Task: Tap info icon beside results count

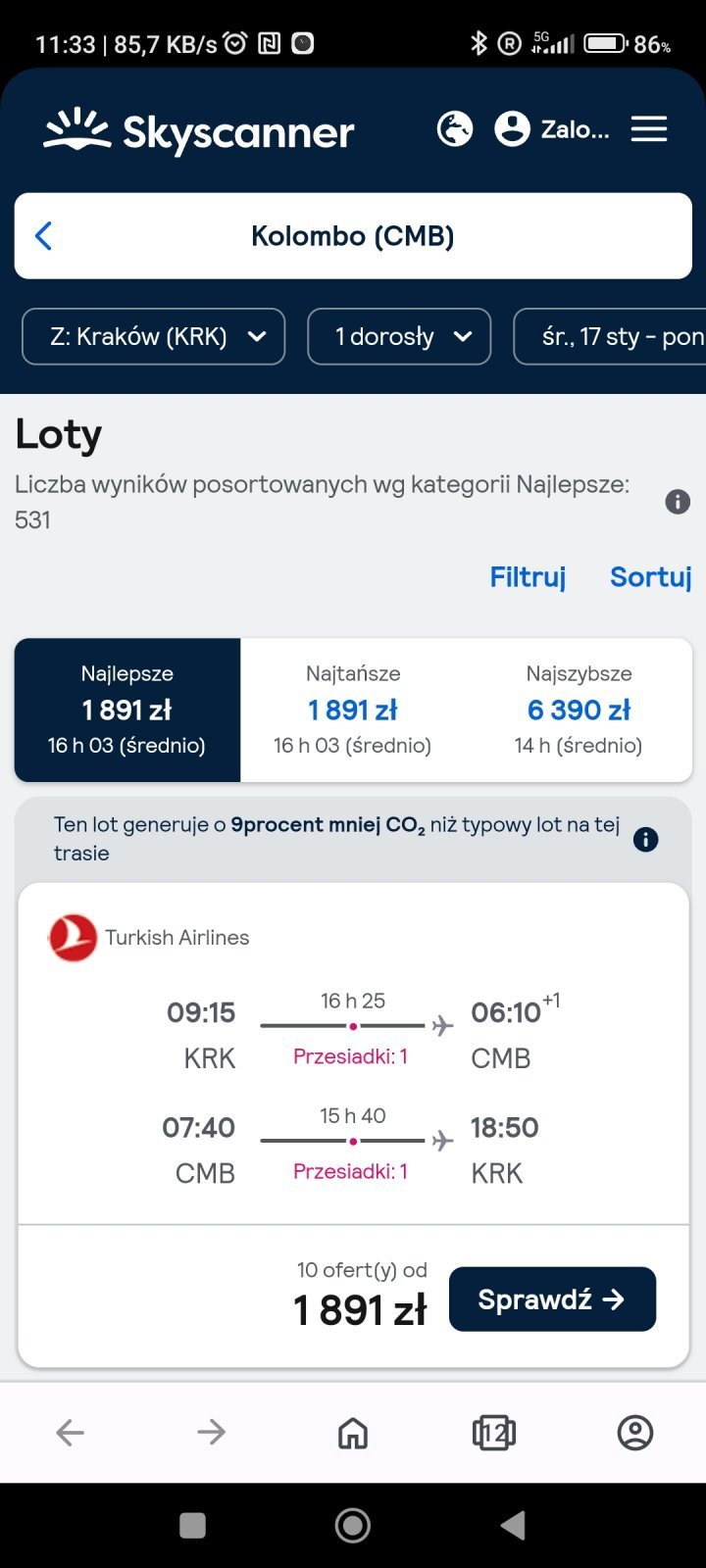Action: click(678, 502)
